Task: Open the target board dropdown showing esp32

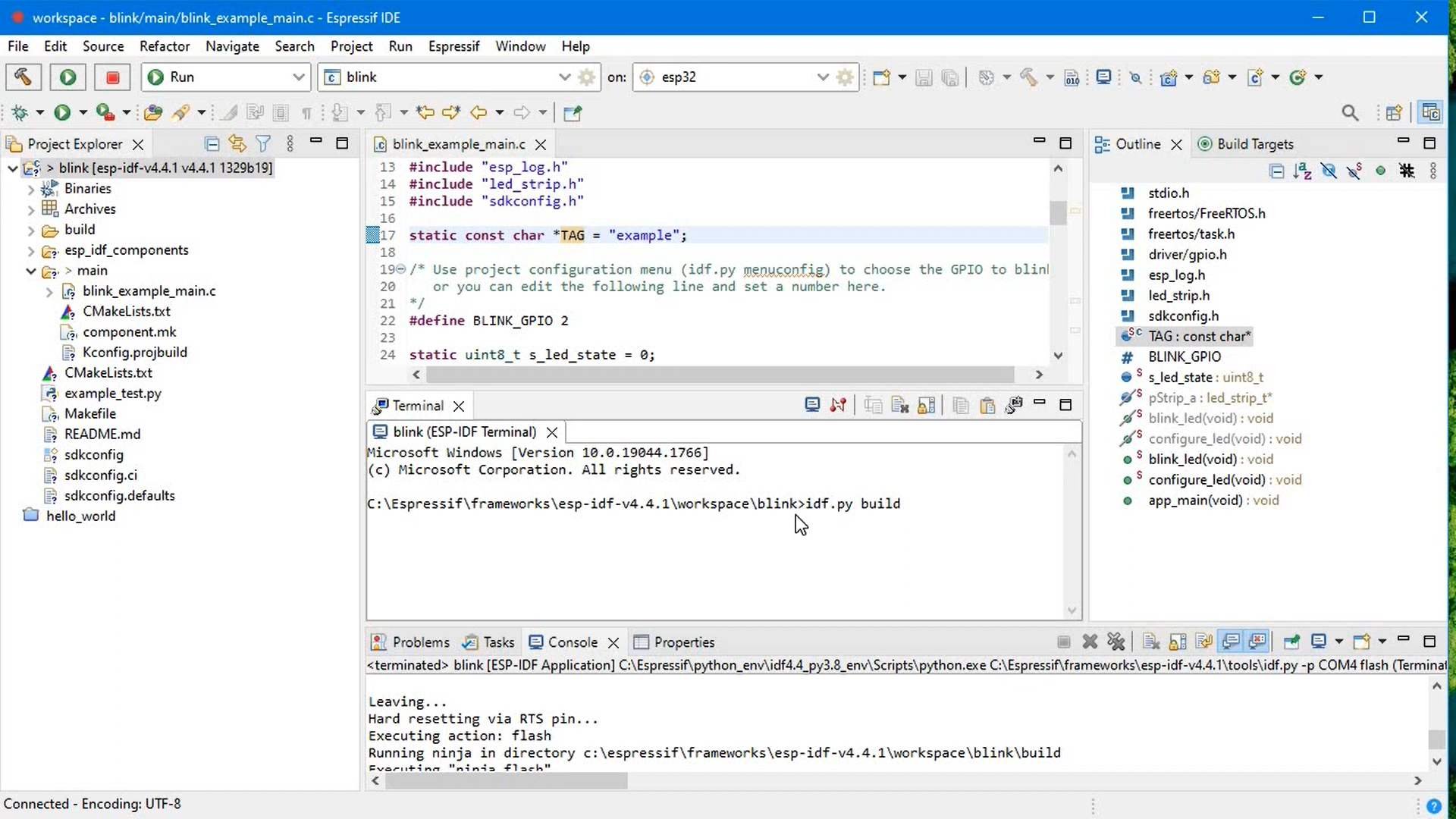Action: (x=824, y=77)
